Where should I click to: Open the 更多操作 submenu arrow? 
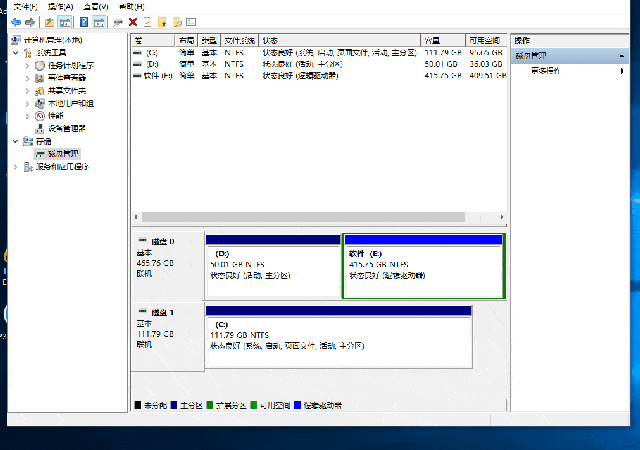click(x=622, y=71)
